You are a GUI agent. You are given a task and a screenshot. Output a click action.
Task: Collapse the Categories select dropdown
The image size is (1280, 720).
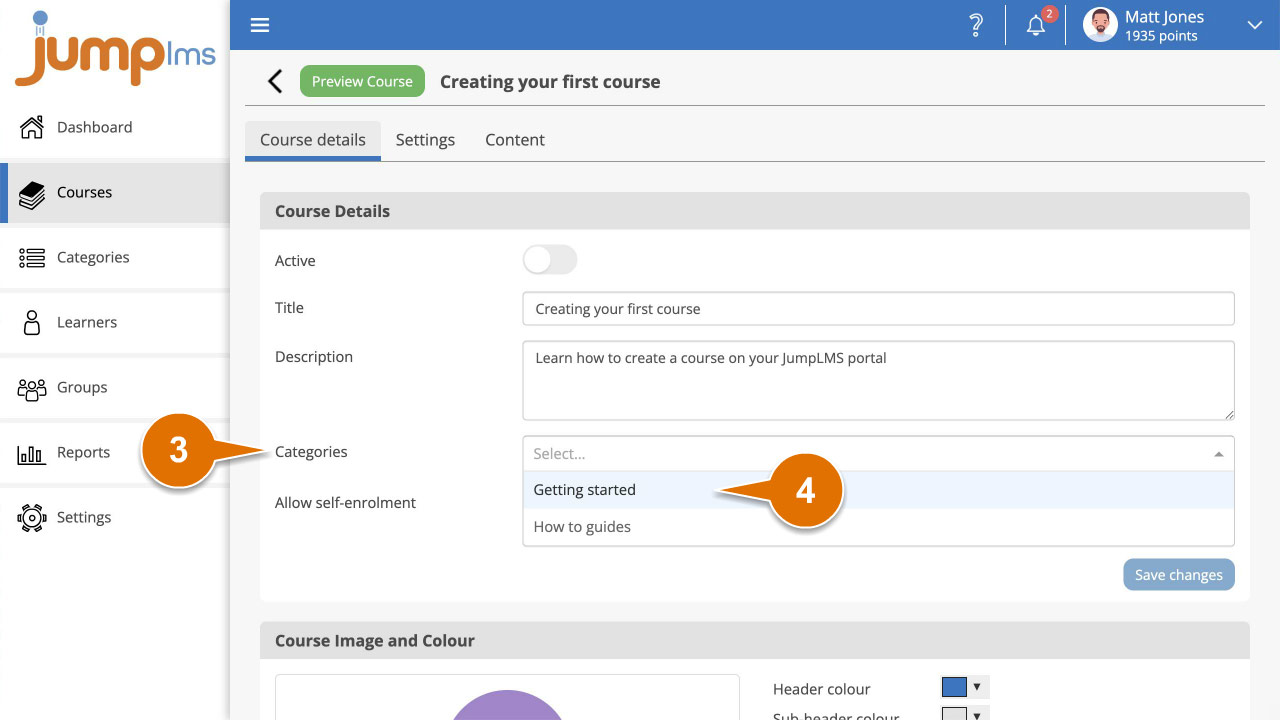1218,454
